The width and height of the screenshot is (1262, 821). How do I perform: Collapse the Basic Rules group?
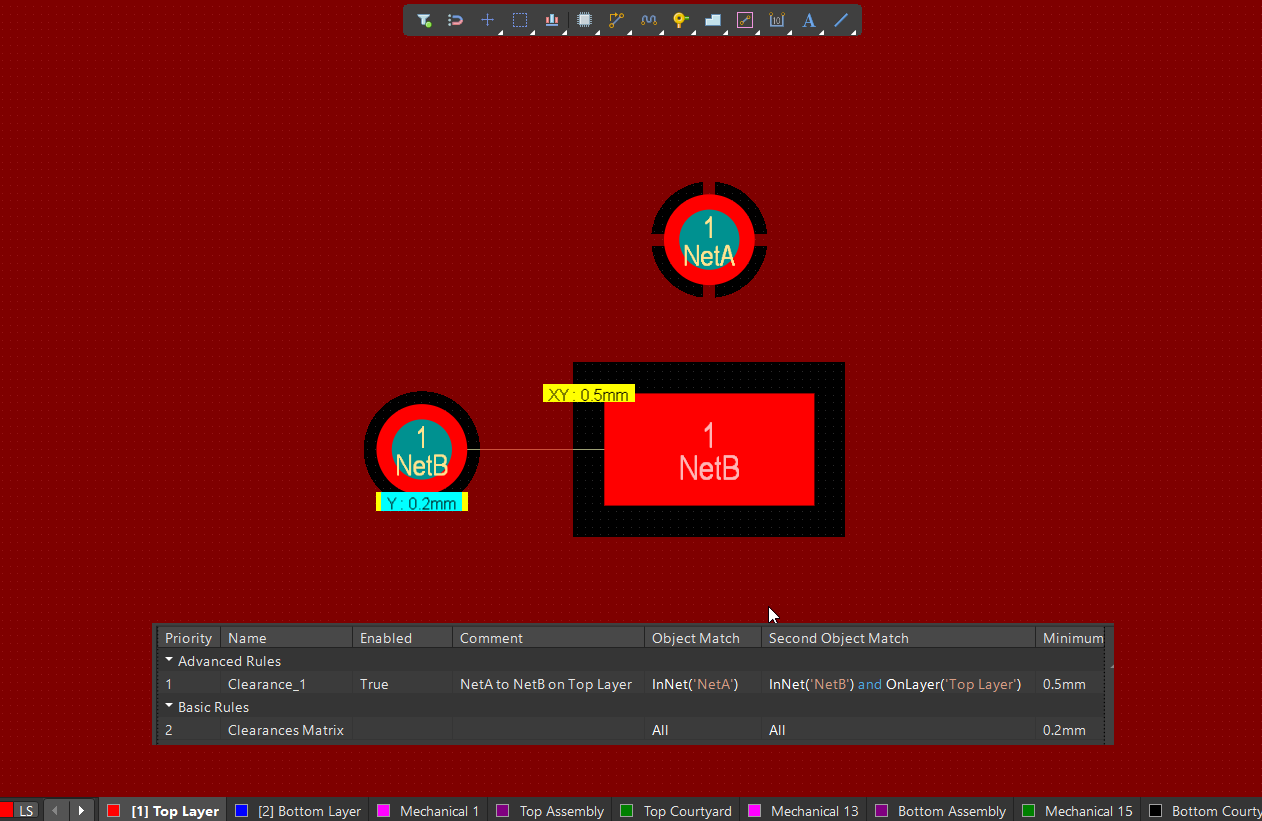pos(169,706)
